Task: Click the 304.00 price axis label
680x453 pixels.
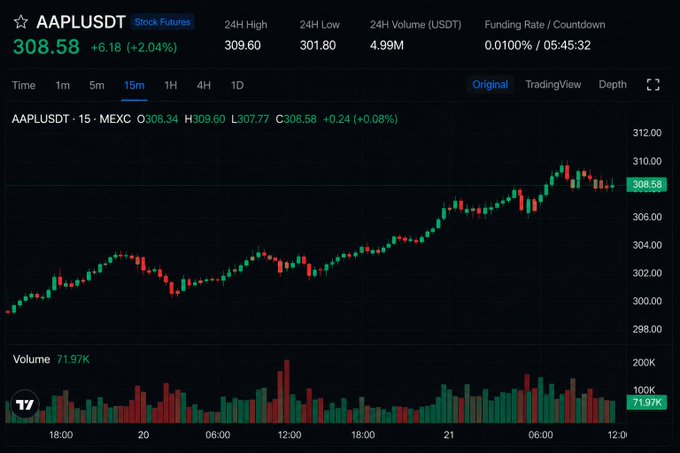Action: coord(647,245)
